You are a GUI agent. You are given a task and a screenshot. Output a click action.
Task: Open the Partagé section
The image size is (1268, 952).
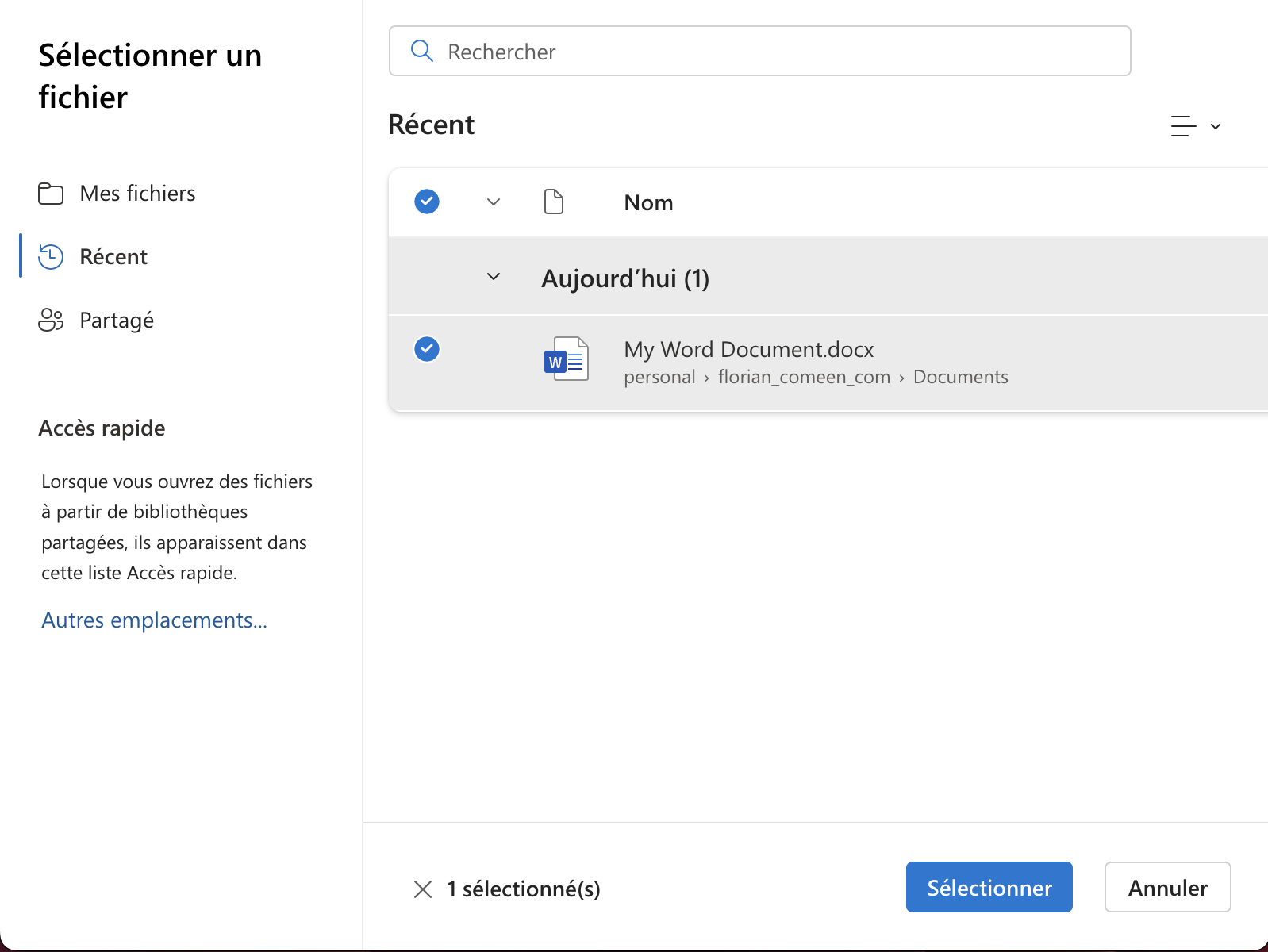coord(117,321)
